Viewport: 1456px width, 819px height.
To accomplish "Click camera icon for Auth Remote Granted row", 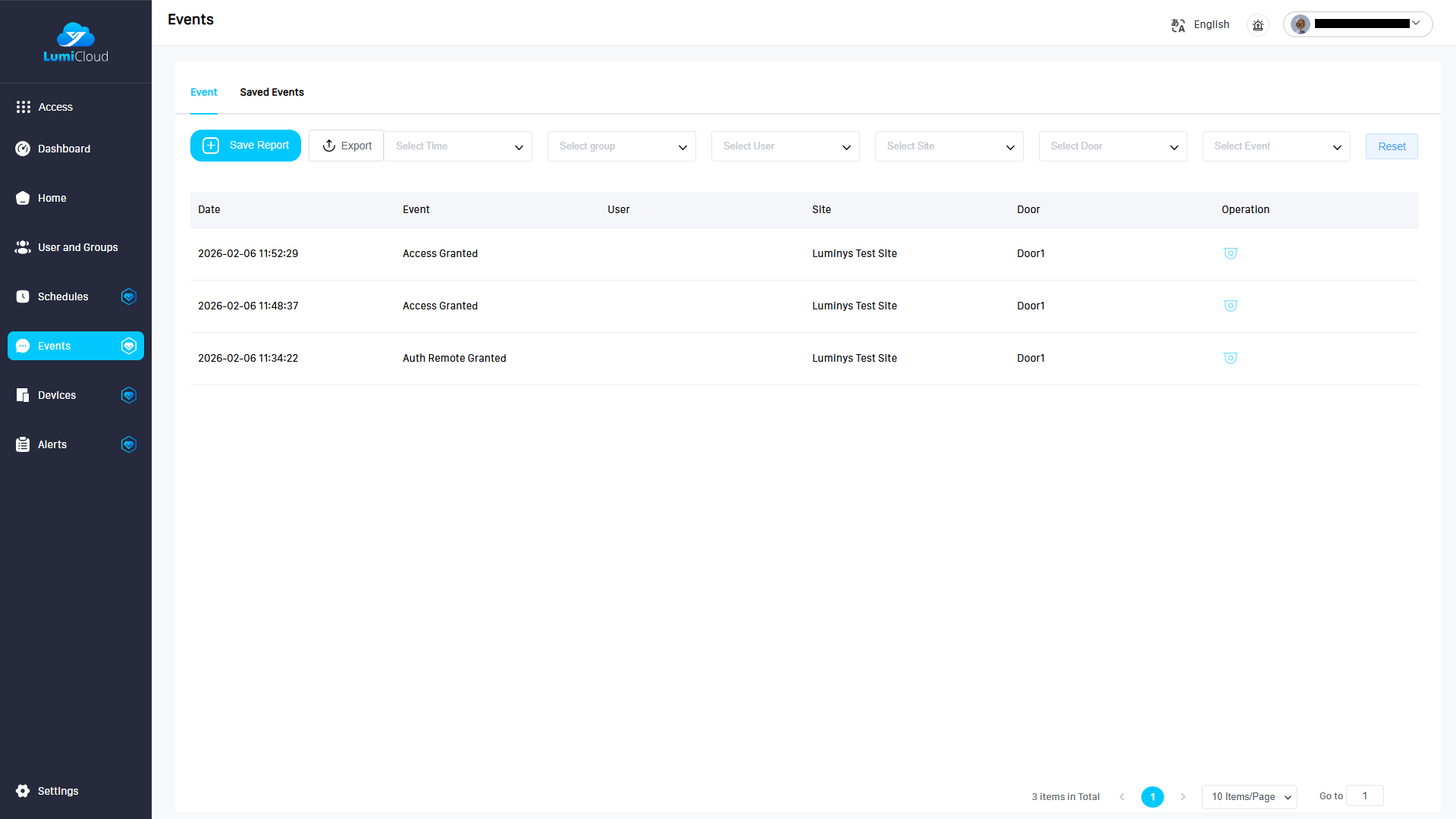I will click(x=1230, y=358).
